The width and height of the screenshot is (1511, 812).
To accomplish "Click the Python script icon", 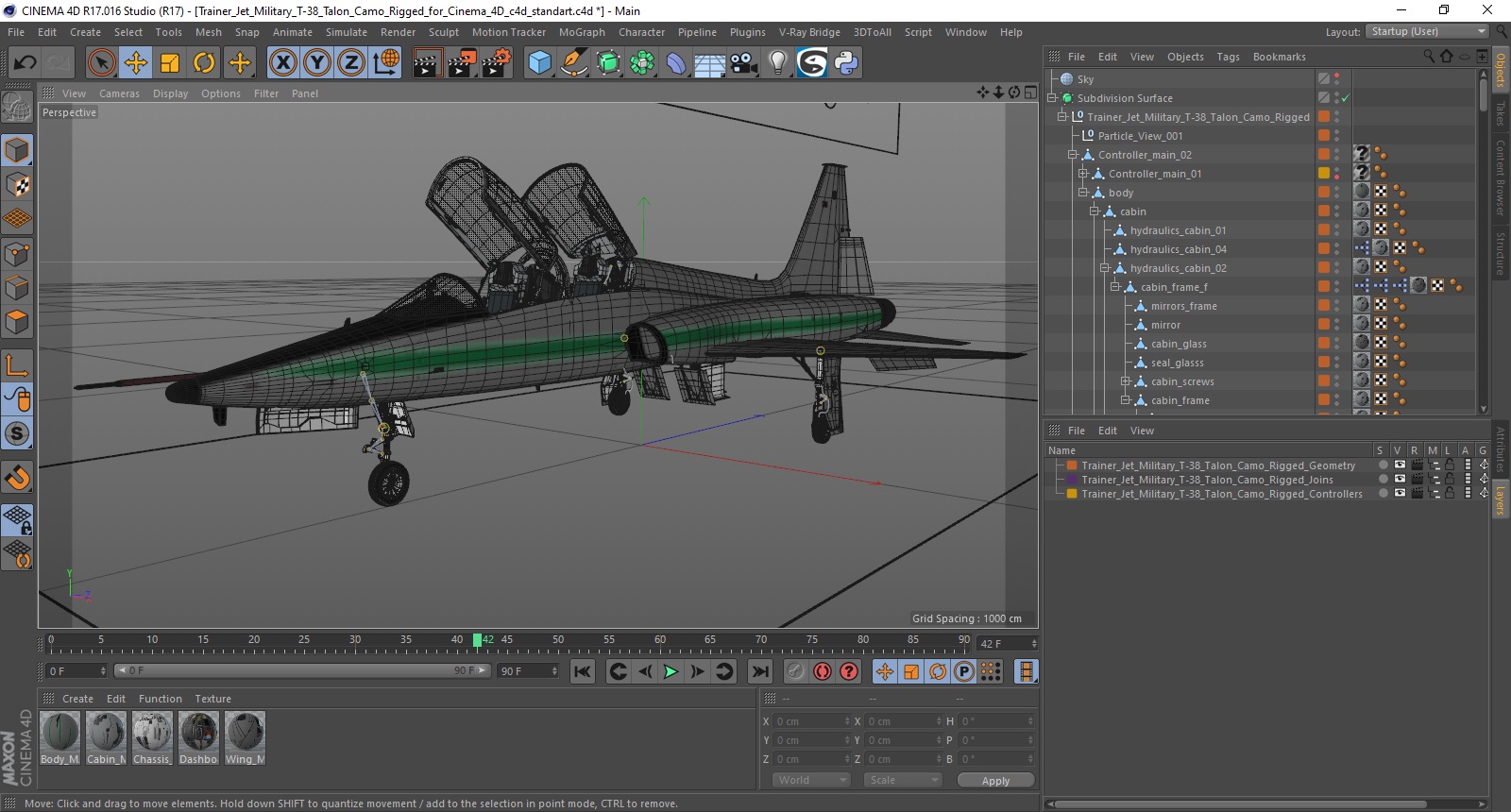I will point(846,63).
